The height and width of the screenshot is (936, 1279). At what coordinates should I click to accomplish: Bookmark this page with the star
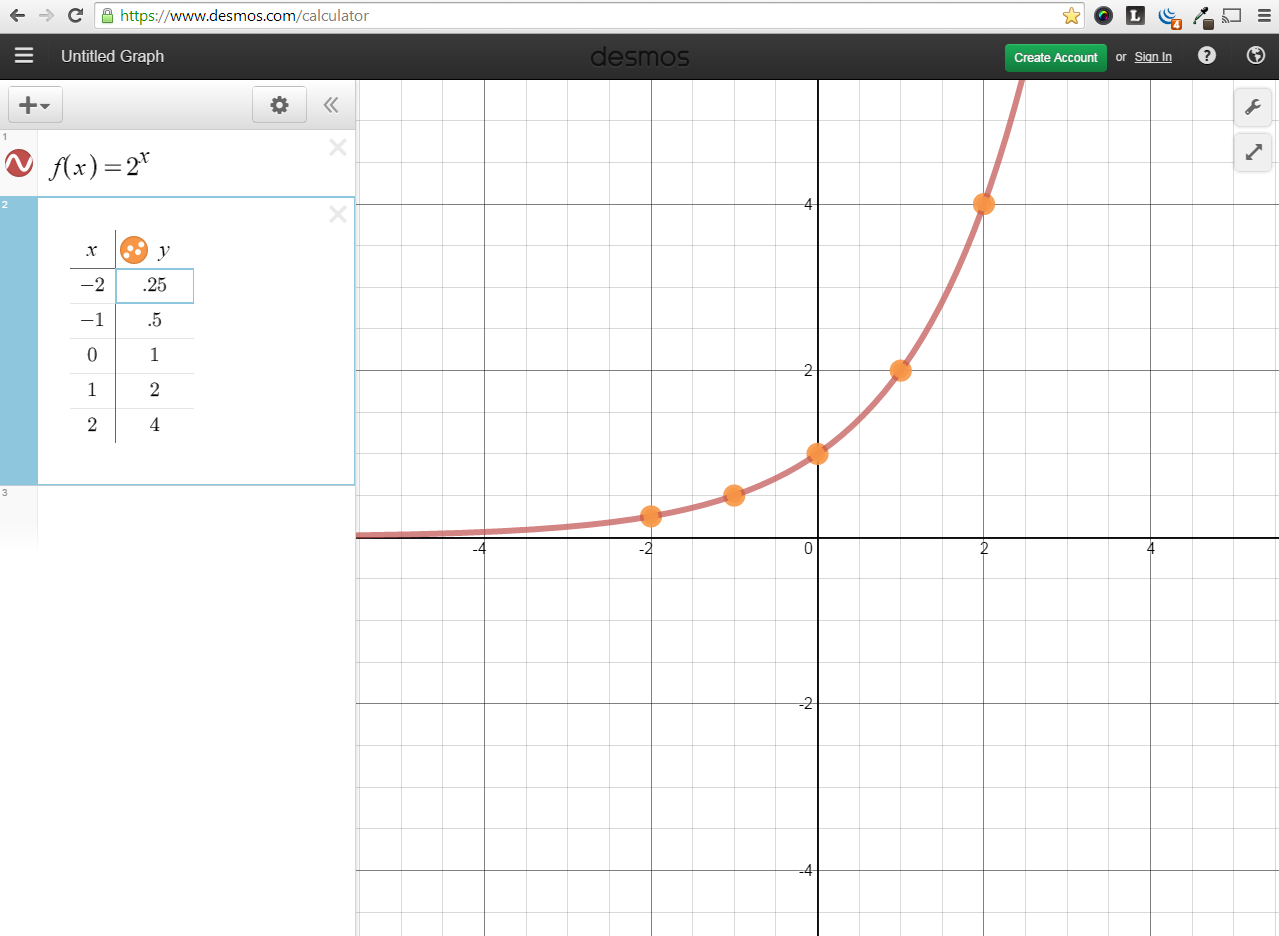[1071, 15]
